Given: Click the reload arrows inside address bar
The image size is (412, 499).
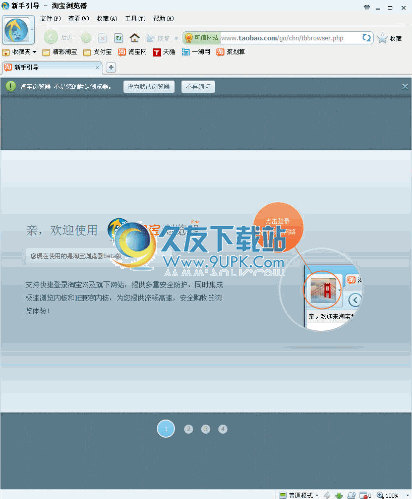Looking at the screenshot, I should pyautogui.click(x=367, y=38).
